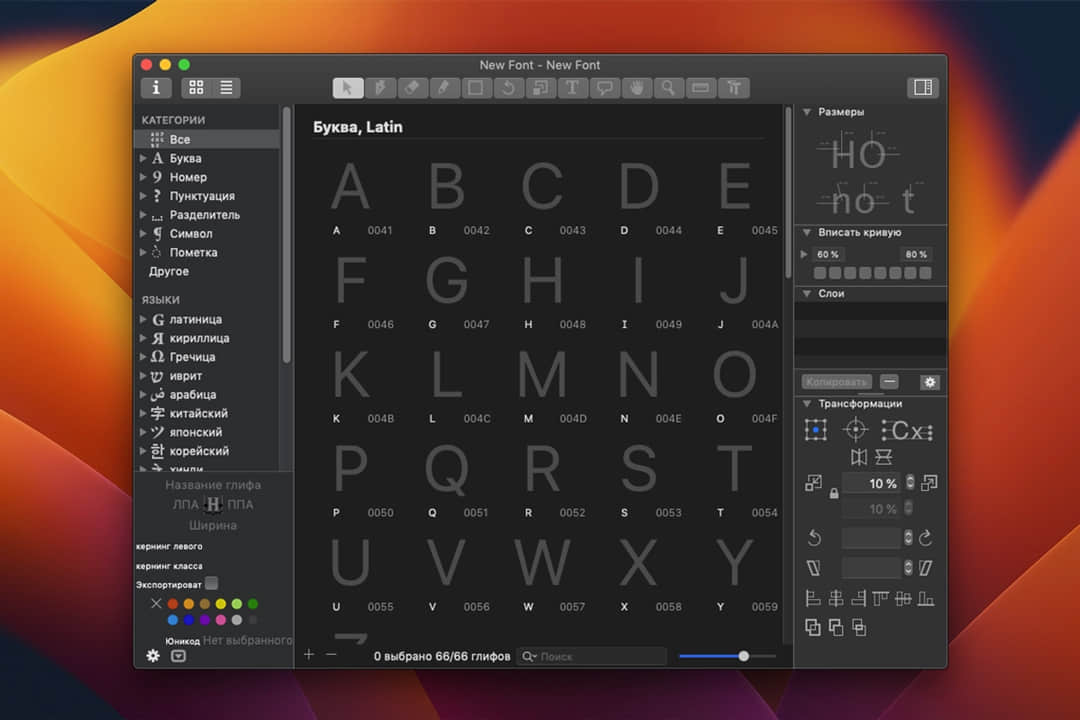Add a new glyph with plus button

[308, 655]
